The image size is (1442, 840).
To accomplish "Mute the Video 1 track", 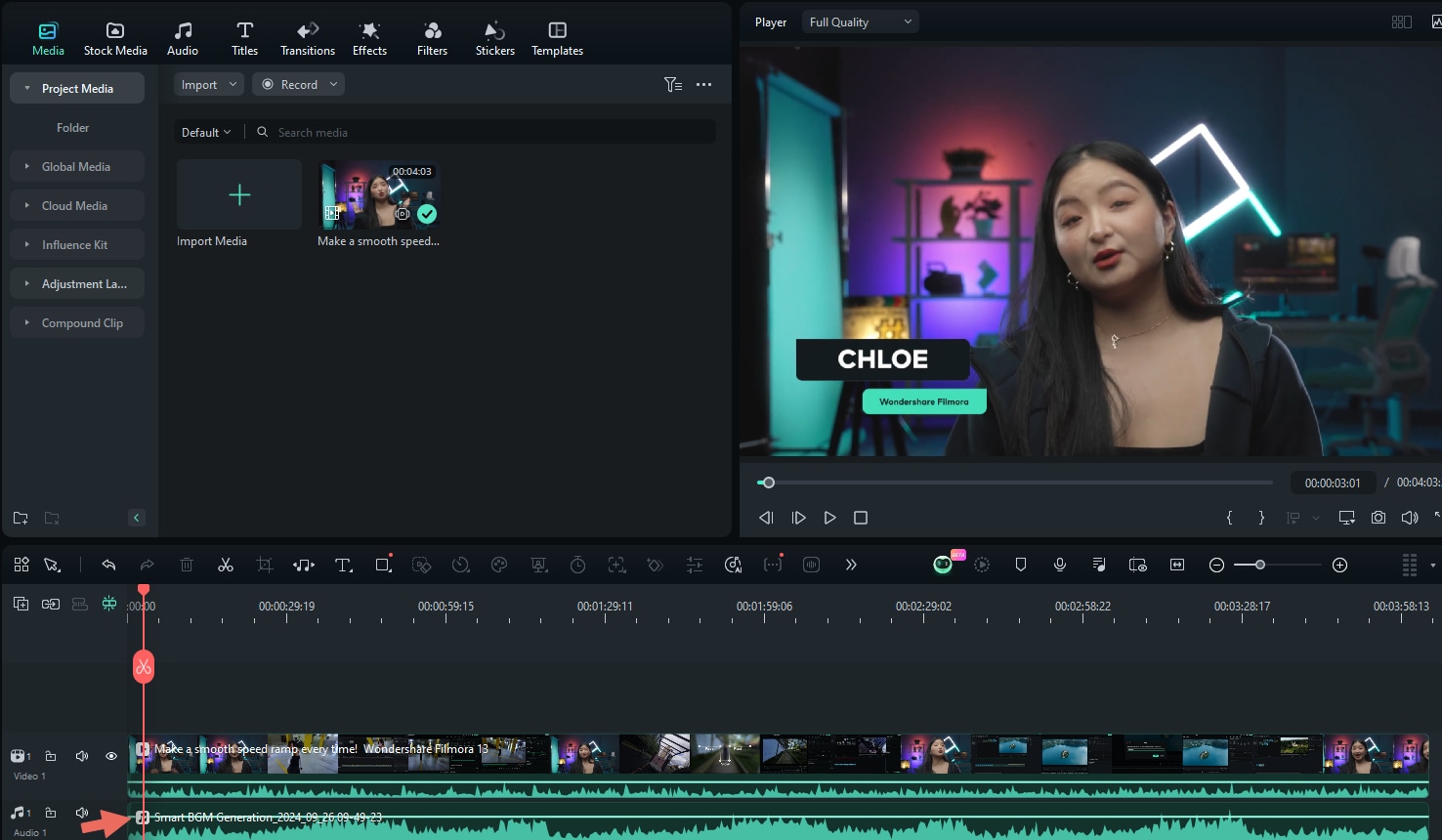I will pos(82,756).
